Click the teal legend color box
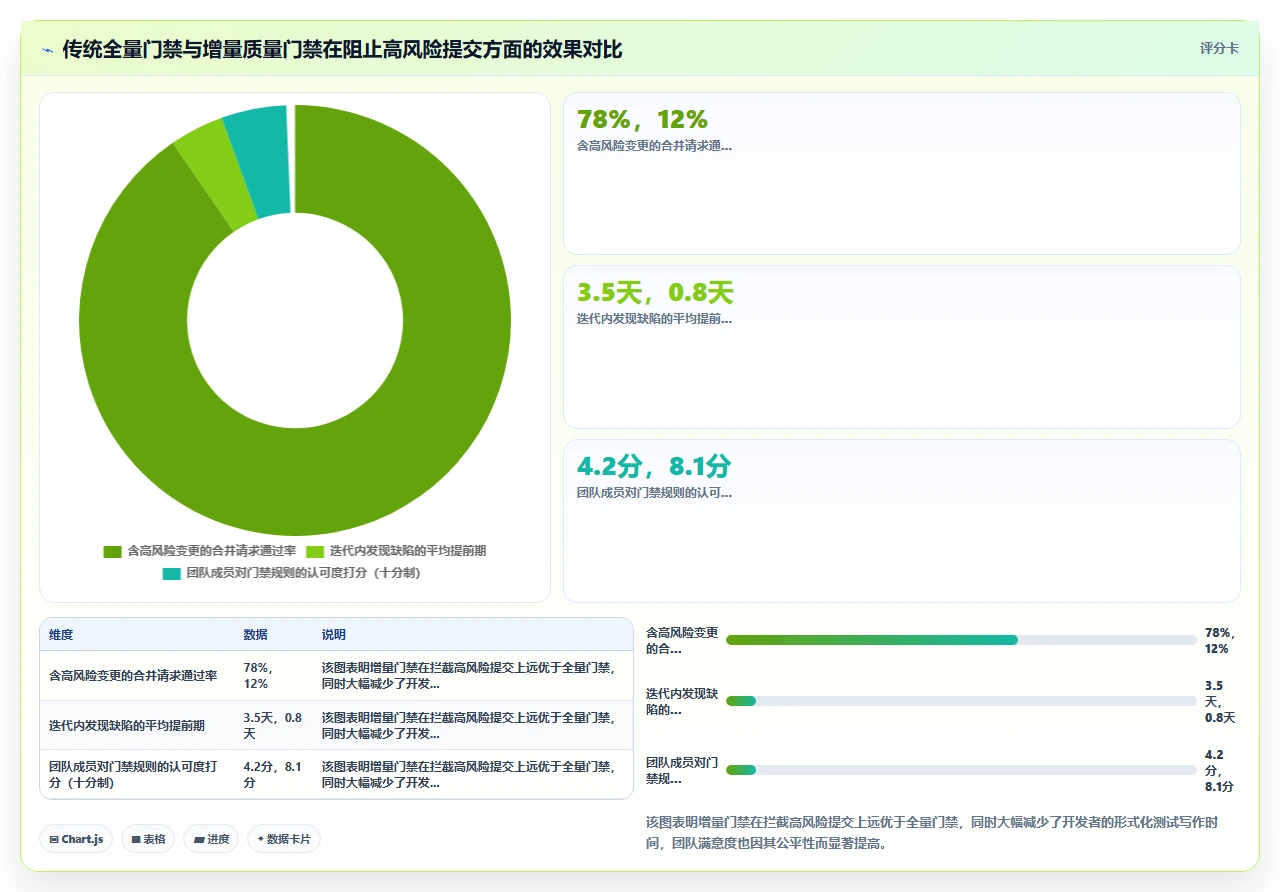 [x=172, y=573]
